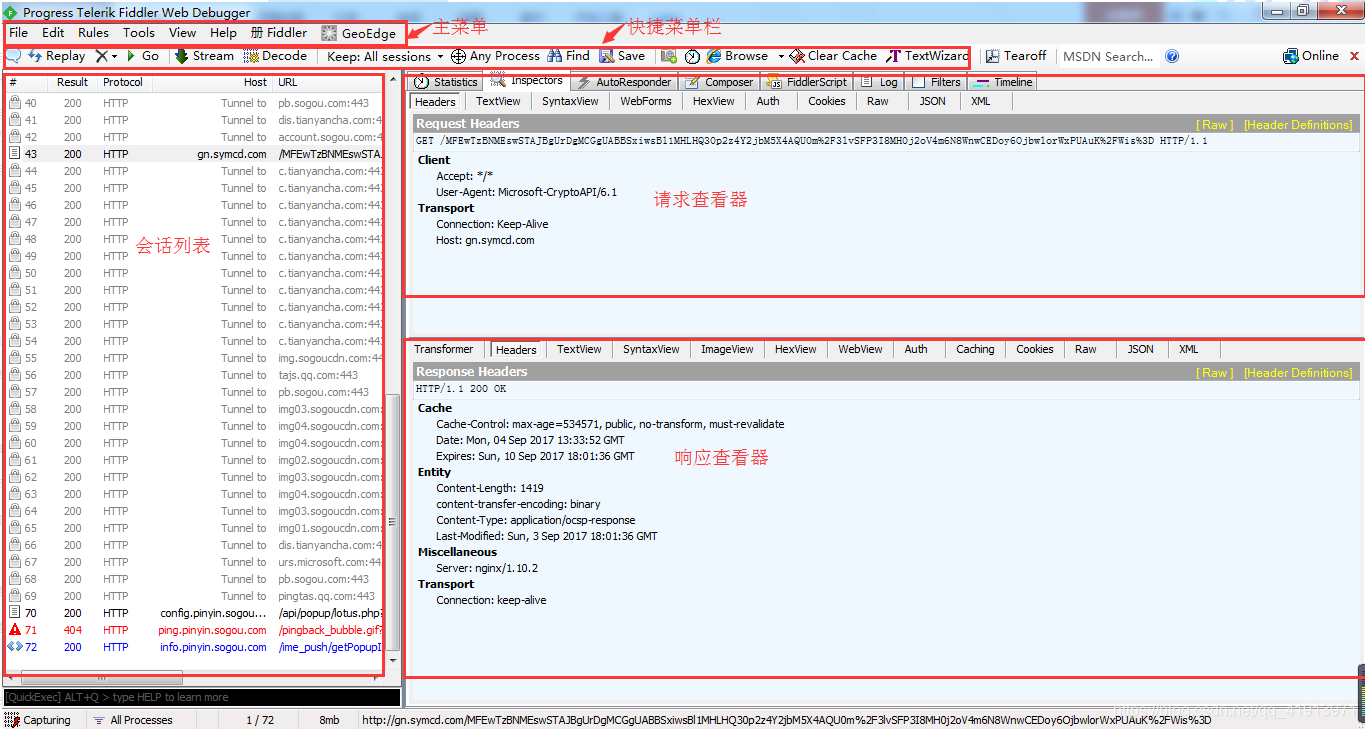This screenshot has width=1365, height=729.
Task: Select the request WebForms tab
Action: 646,101
